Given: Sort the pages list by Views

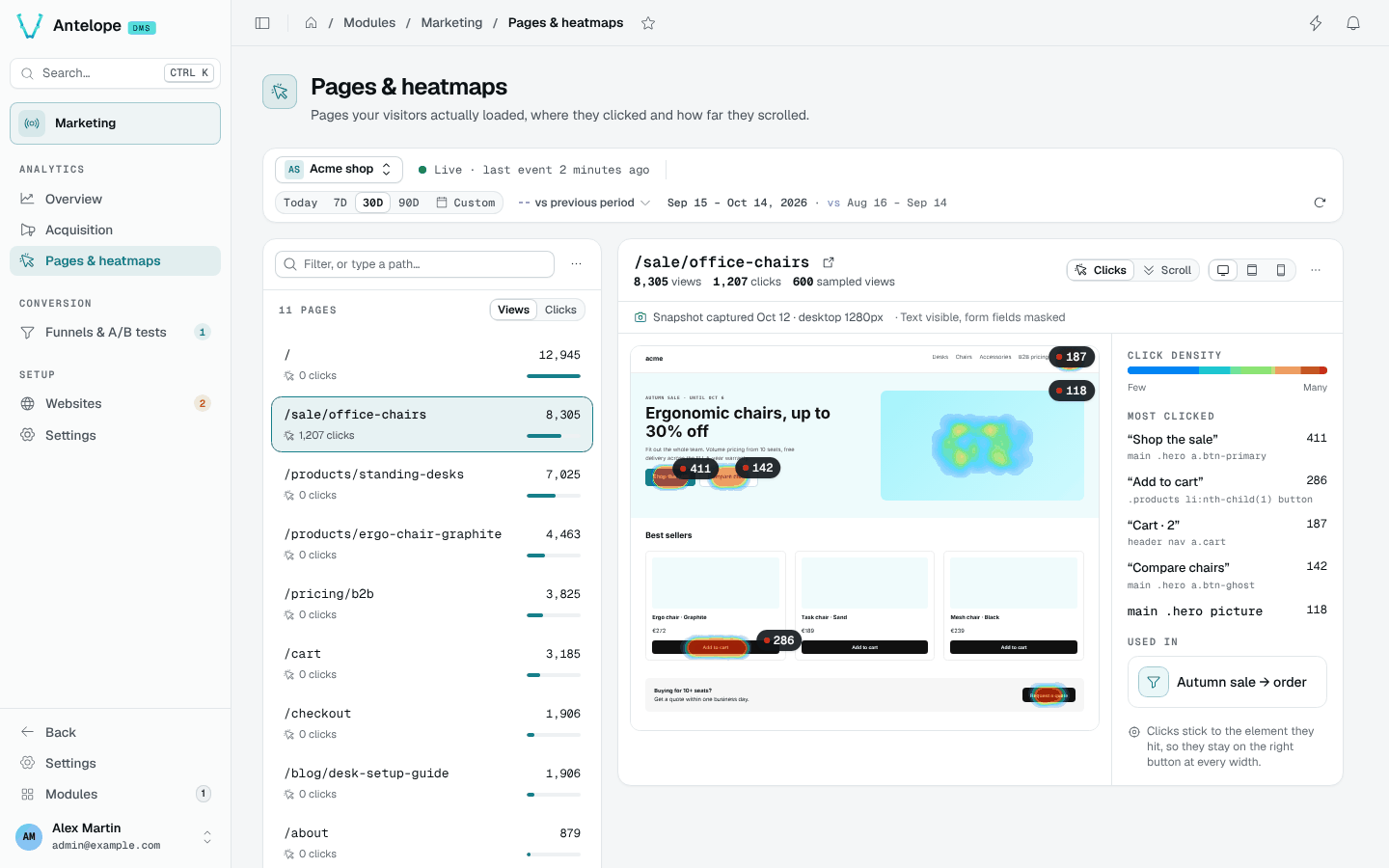Looking at the screenshot, I should (513, 310).
